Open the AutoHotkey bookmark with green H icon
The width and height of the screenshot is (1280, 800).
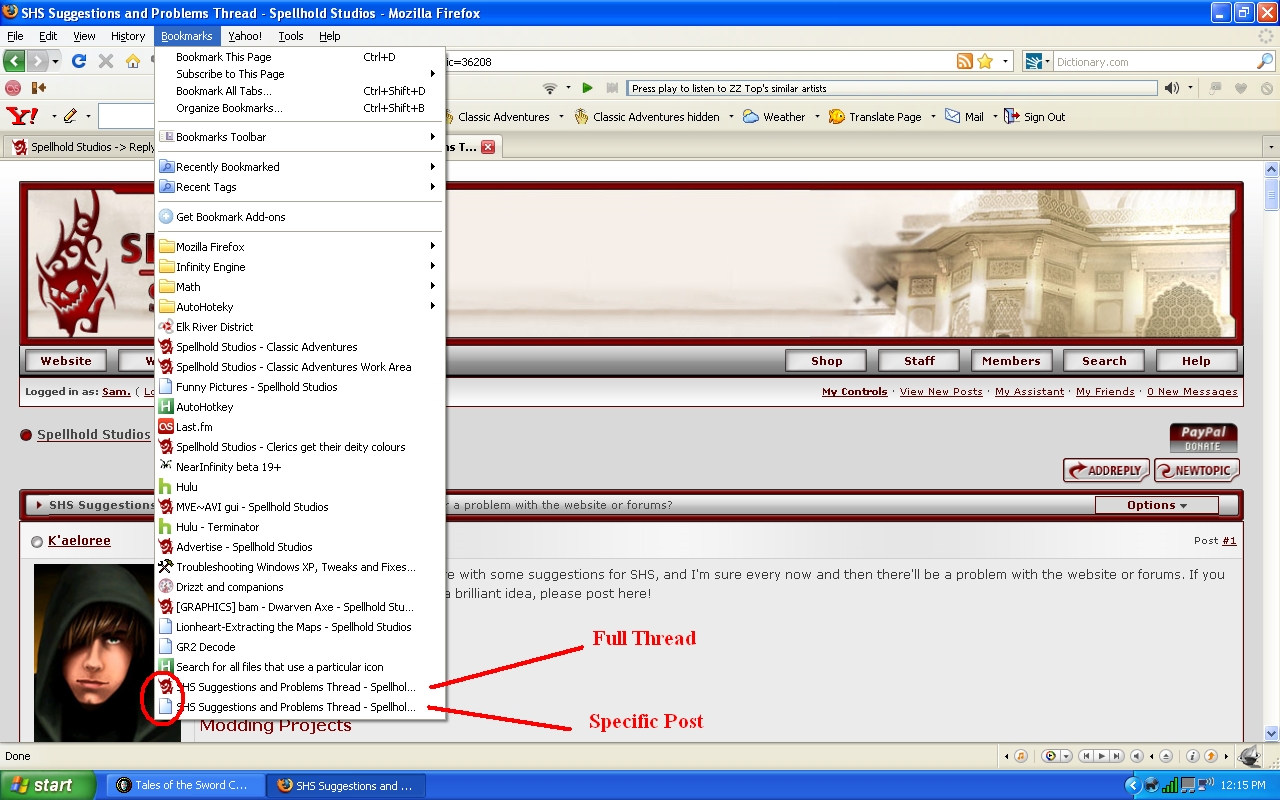point(300,407)
